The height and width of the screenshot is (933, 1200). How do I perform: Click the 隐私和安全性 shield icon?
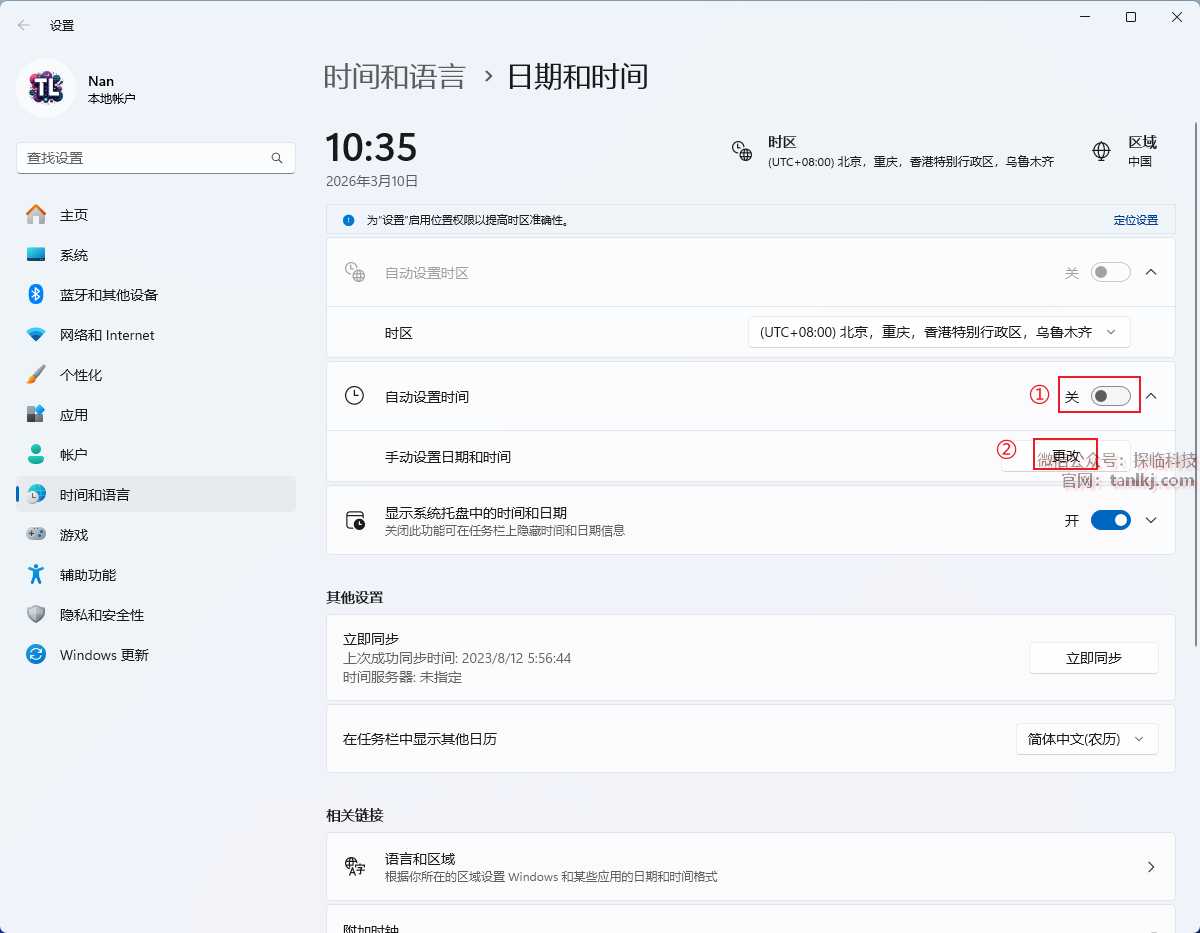[36, 615]
